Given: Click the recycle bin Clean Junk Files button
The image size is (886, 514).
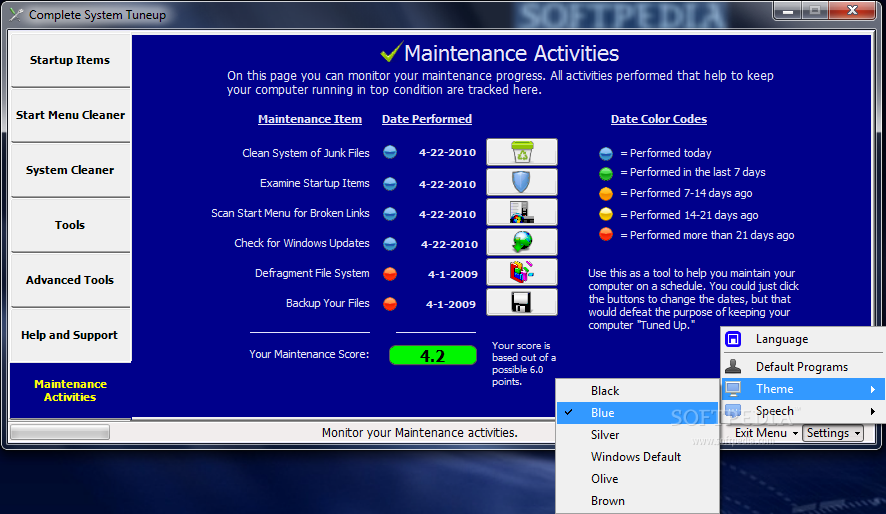Looking at the screenshot, I should click(x=522, y=152).
